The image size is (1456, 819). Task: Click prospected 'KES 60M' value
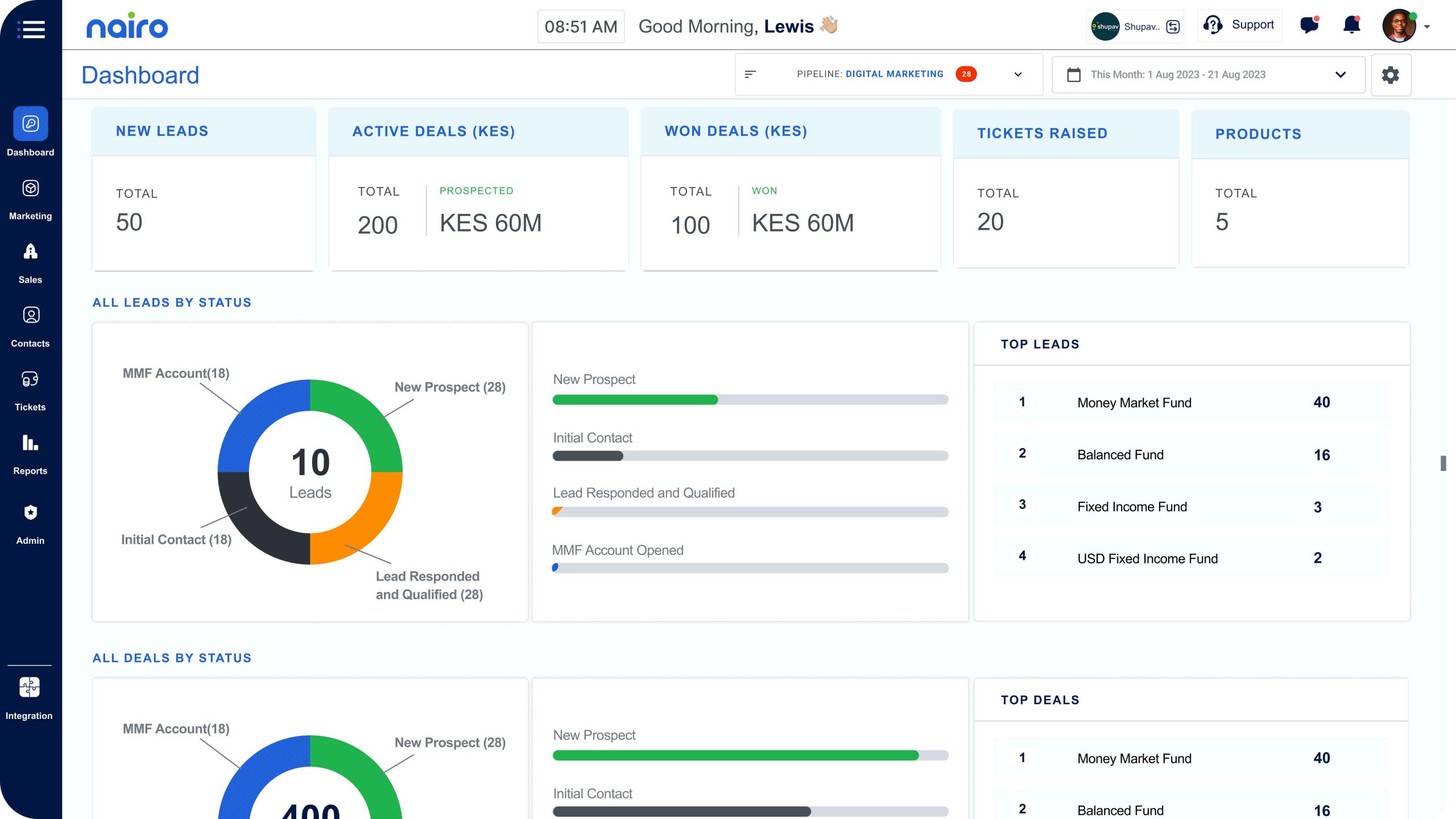point(490,223)
